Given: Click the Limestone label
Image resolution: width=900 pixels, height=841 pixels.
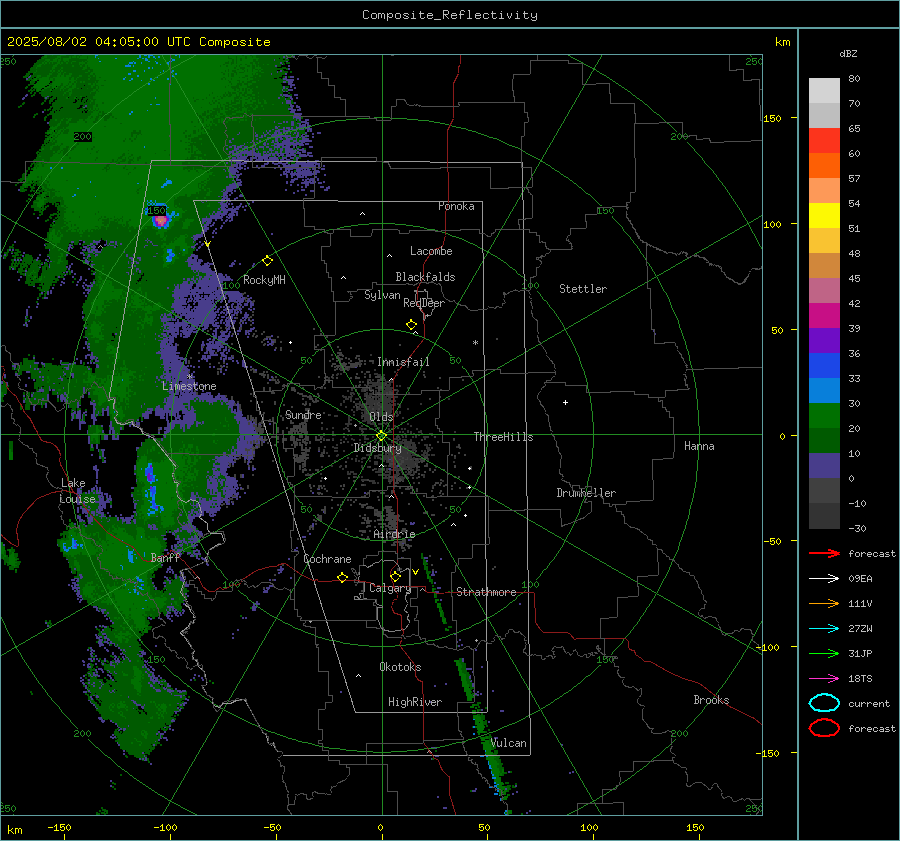Looking at the screenshot, I should 189,386.
